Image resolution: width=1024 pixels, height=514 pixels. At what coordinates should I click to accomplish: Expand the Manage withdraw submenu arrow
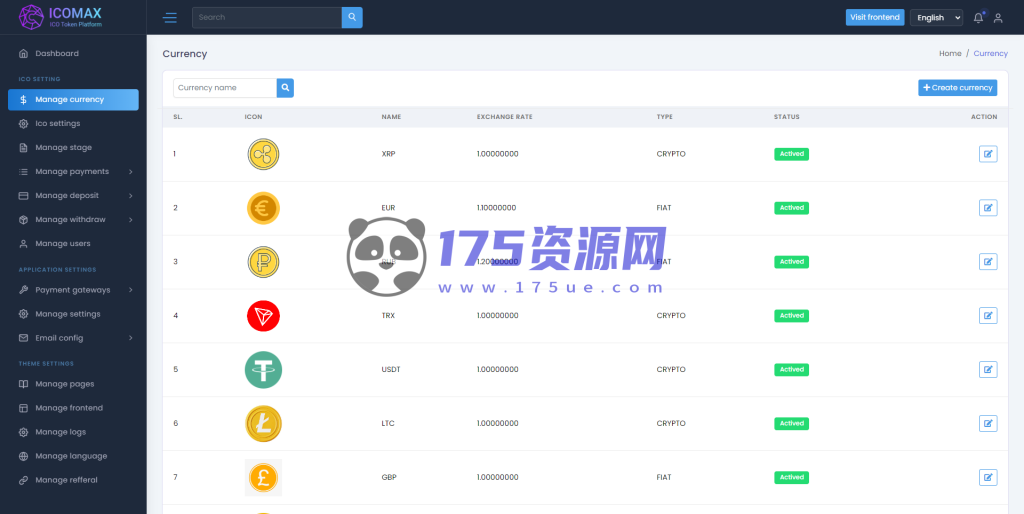131,219
